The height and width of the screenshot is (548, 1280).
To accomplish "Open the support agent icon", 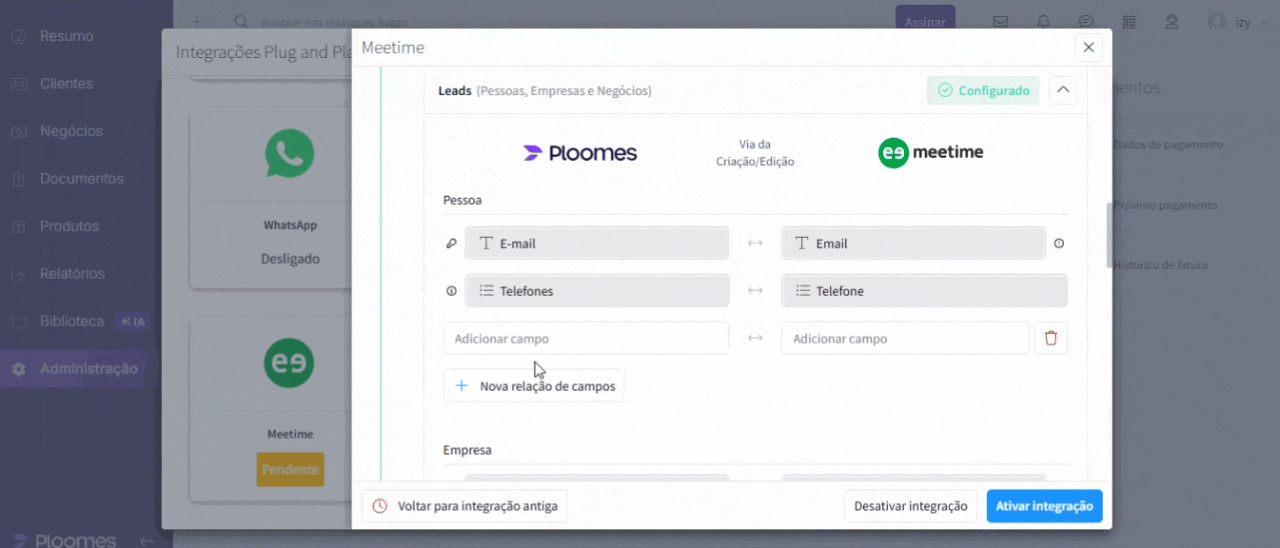I will (x=1172, y=21).
